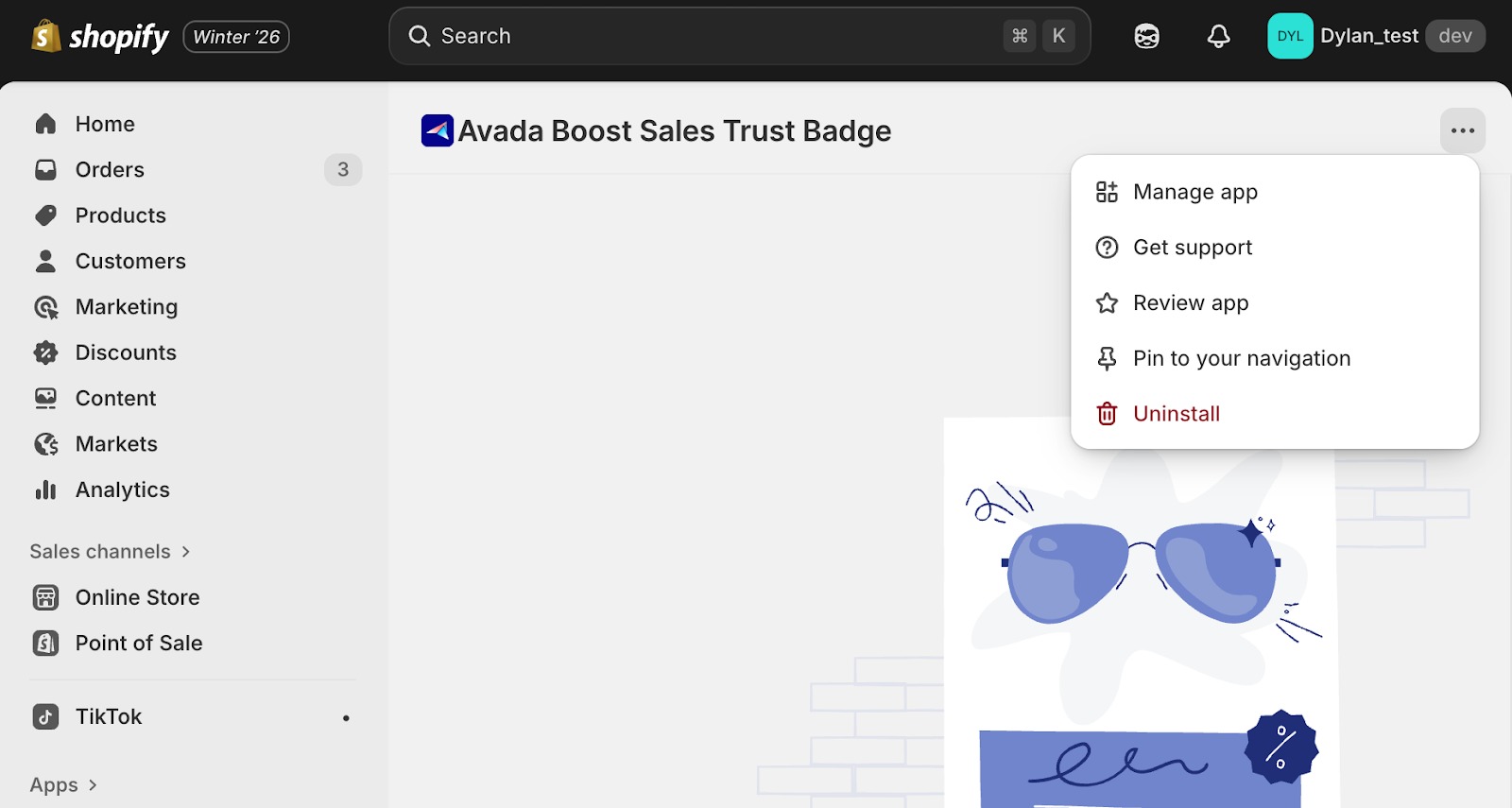Expand the Sales channels section
This screenshot has height=808, width=1512.
(x=110, y=551)
